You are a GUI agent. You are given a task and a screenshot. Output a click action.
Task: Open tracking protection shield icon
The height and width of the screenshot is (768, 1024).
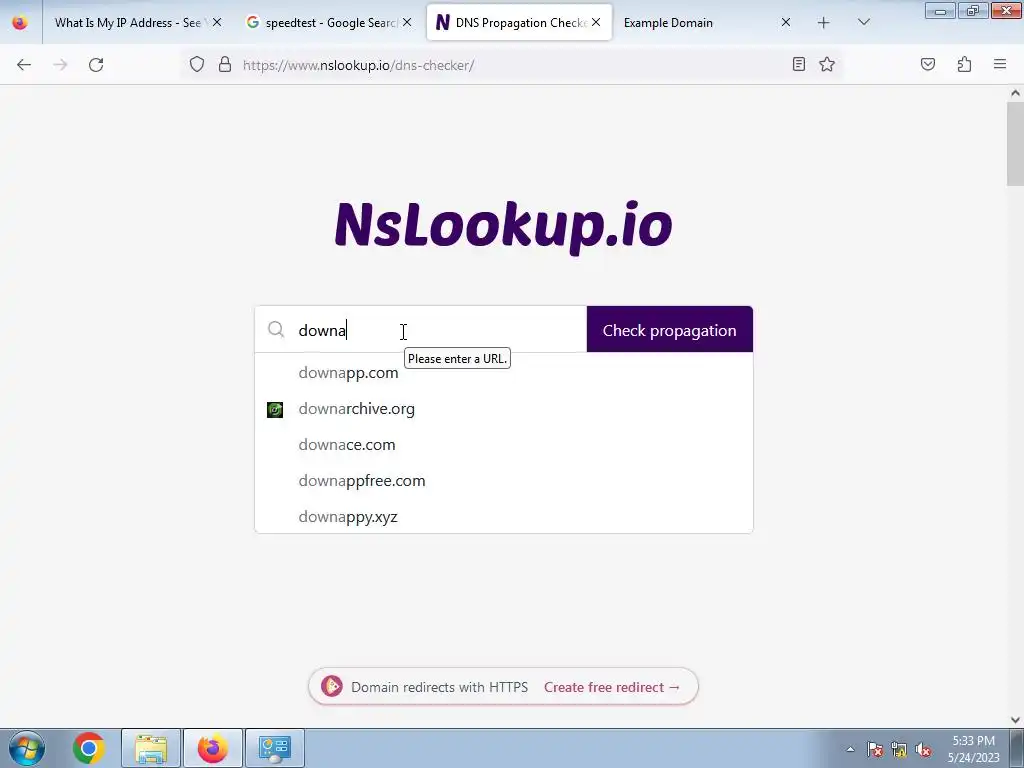[197, 64]
